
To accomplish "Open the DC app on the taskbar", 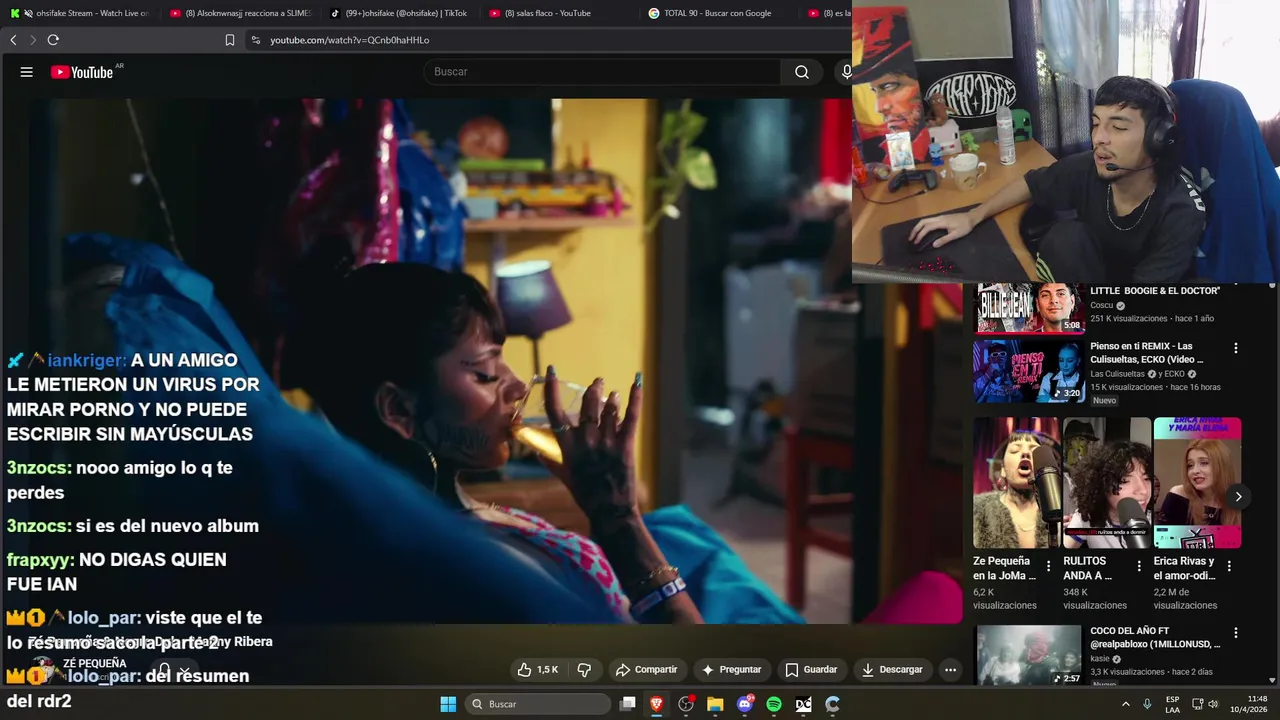I will [x=803, y=704].
